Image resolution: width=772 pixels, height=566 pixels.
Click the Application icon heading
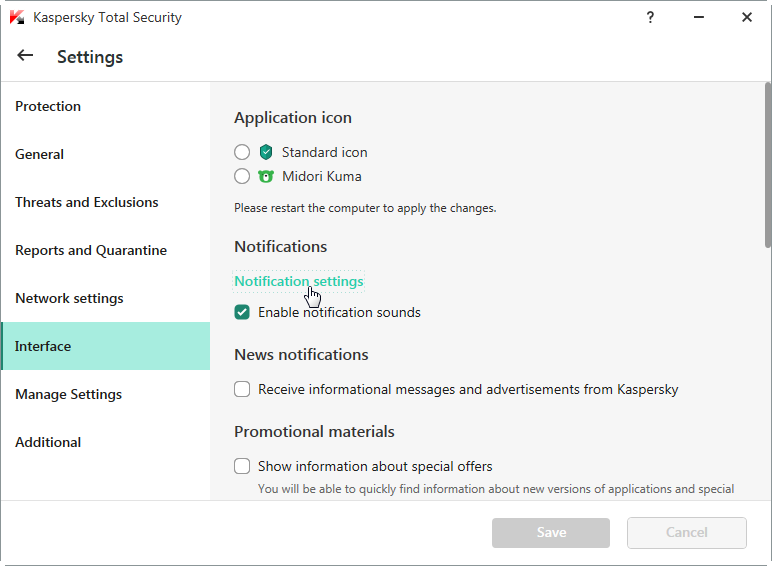[293, 118]
